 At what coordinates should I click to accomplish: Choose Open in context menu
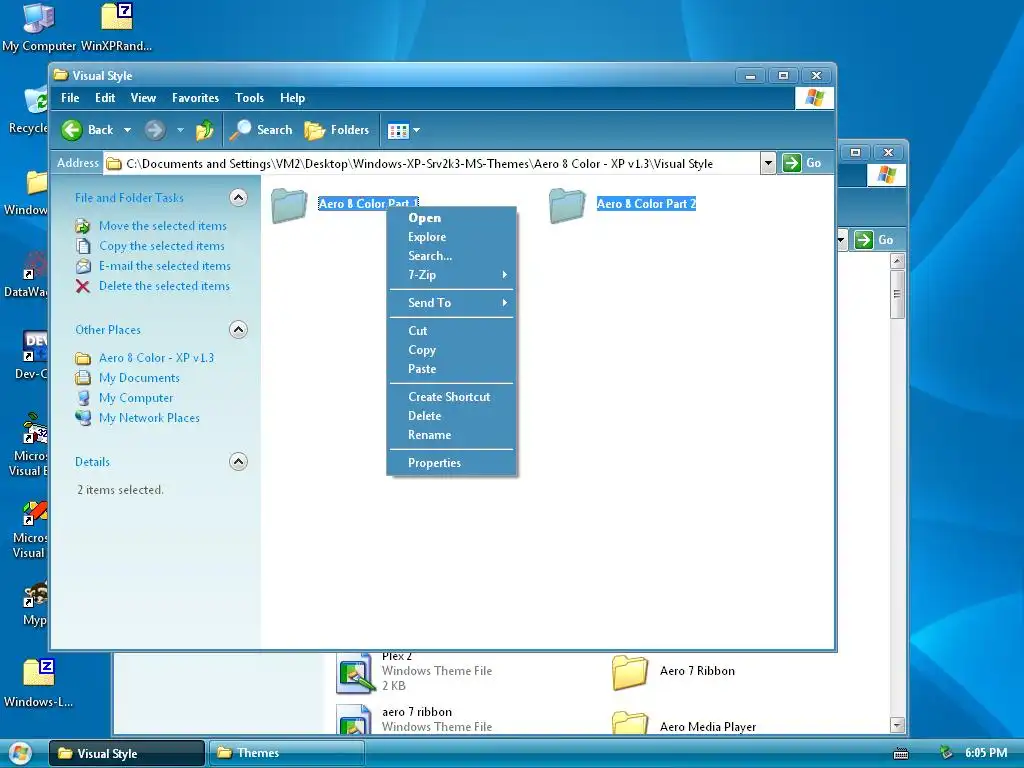coord(451,218)
